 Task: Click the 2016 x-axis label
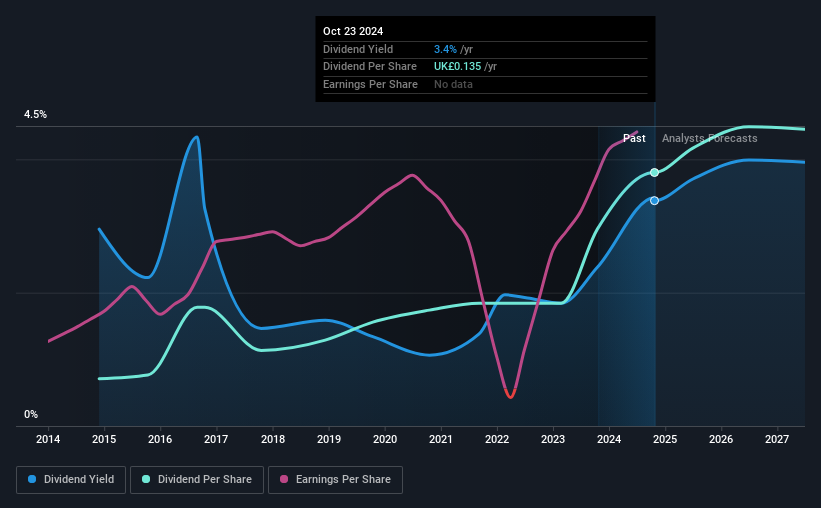(160, 439)
